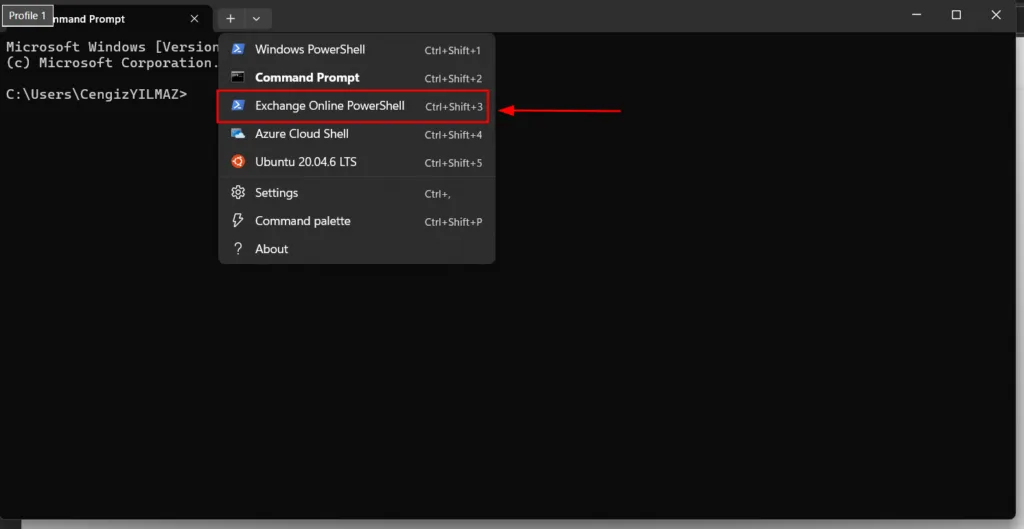
Task: Click the Command palette lightning icon
Action: [x=238, y=221]
